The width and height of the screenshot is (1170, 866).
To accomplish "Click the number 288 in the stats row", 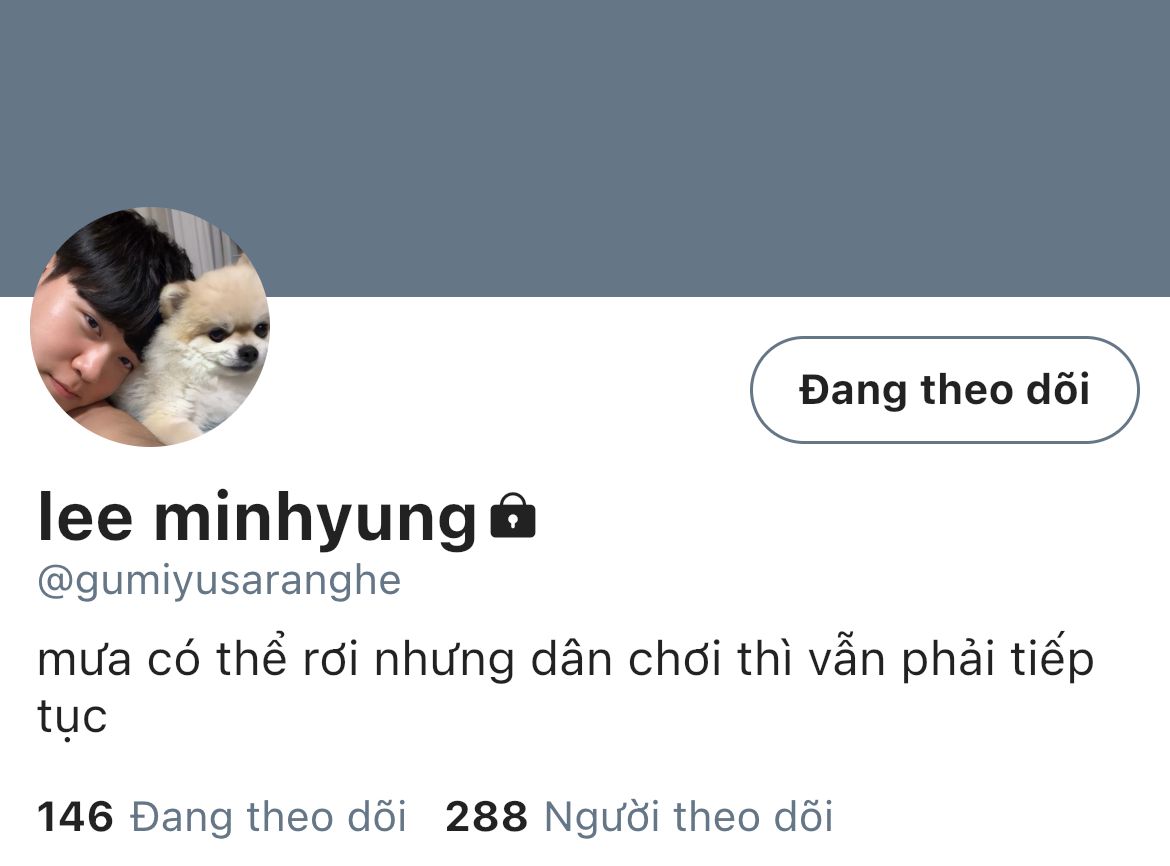I will point(487,816).
